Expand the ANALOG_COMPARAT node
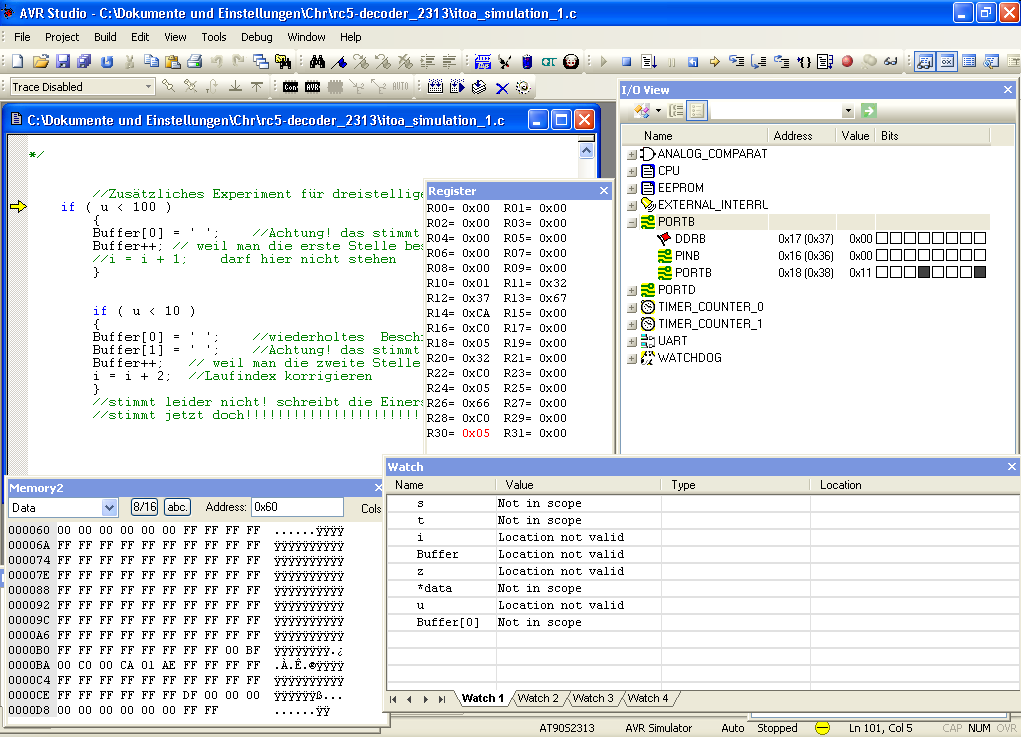1021x737 pixels. tap(632, 154)
